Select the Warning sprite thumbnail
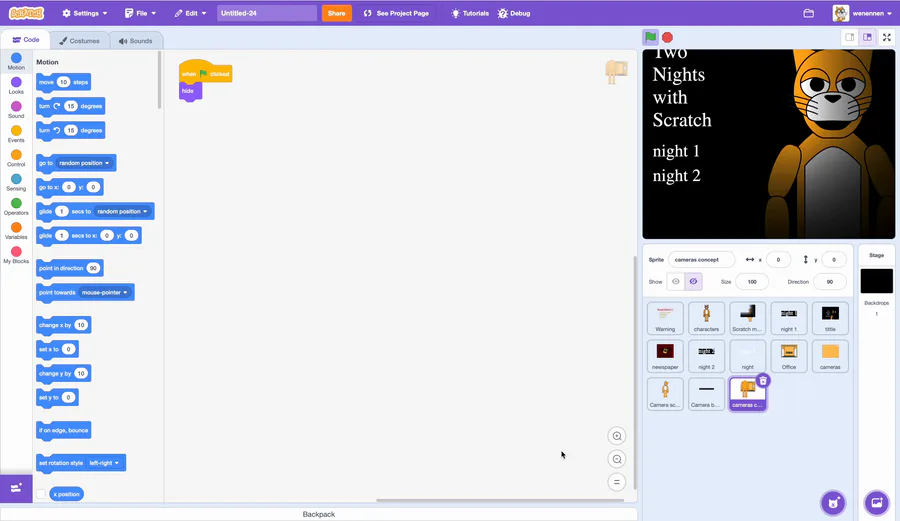The image size is (900, 521). tap(665, 318)
